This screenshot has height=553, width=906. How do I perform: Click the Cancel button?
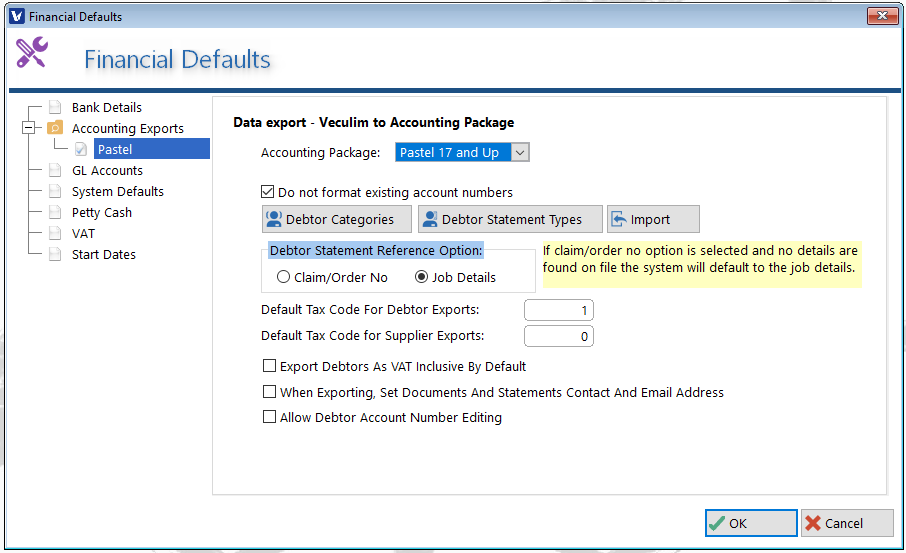click(x=848, y=523)
